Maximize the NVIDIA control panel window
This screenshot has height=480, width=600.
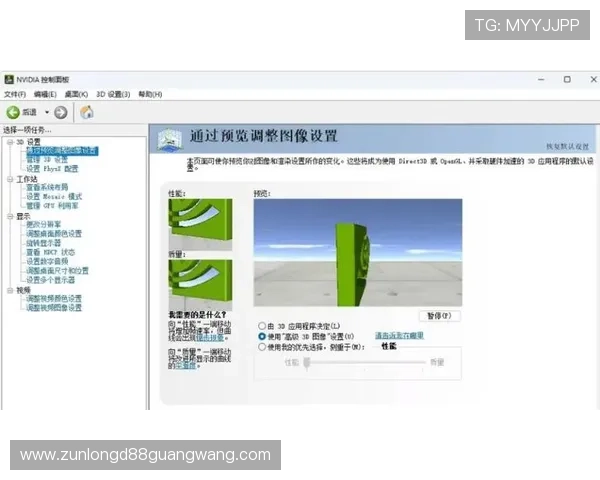point(567,79)
